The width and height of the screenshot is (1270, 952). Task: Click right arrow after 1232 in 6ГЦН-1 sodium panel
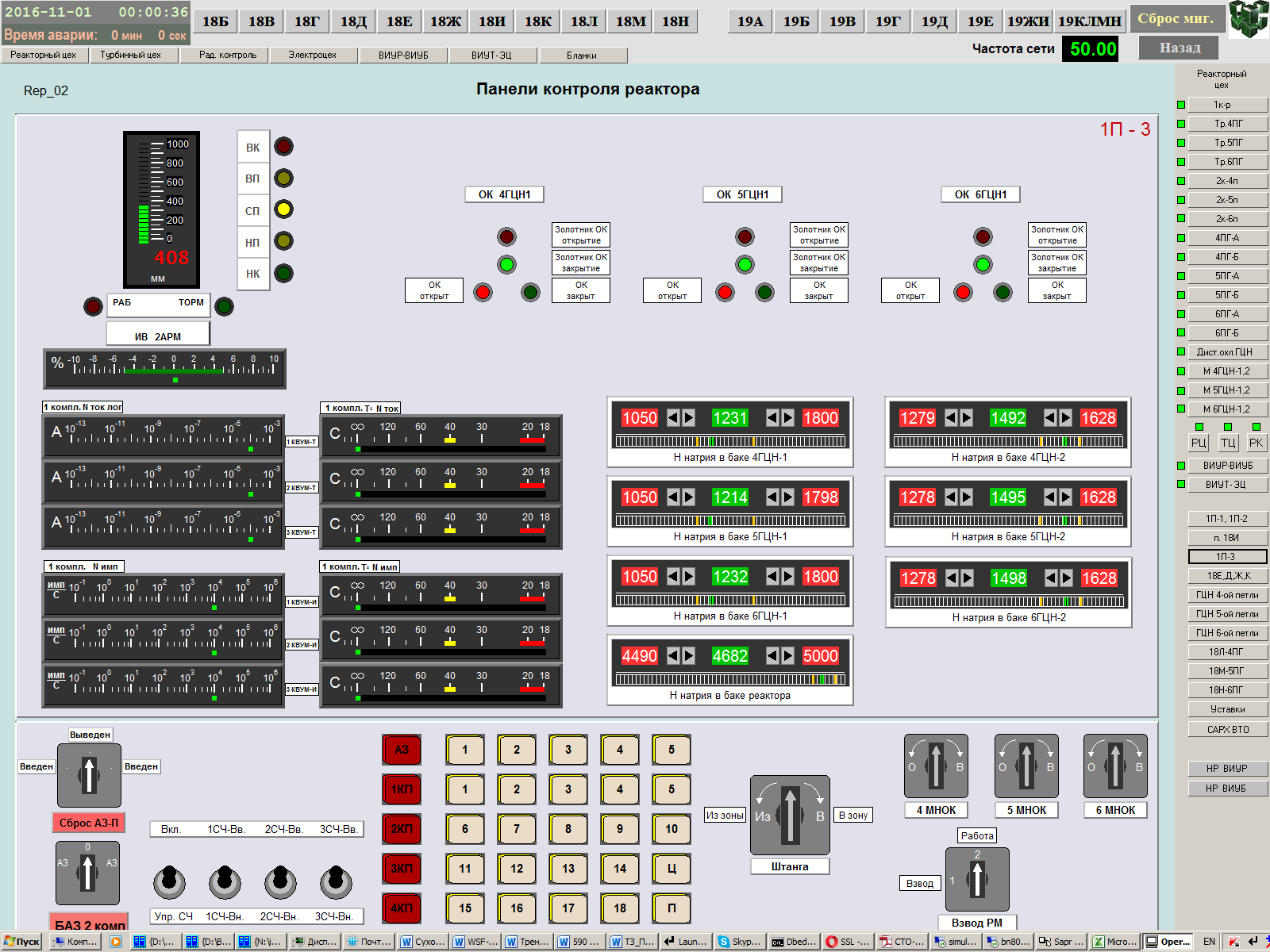click(787, 576)
